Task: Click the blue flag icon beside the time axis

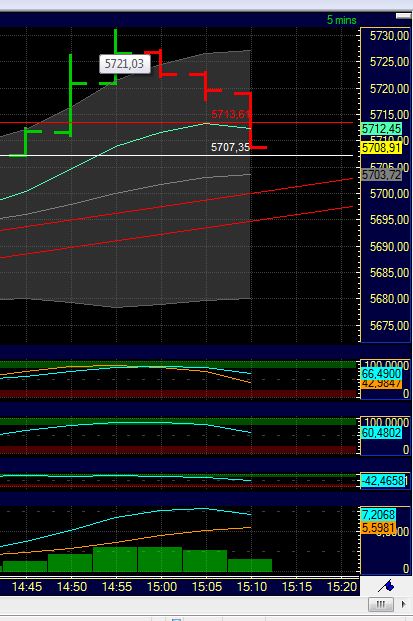Action: point(386,585)
